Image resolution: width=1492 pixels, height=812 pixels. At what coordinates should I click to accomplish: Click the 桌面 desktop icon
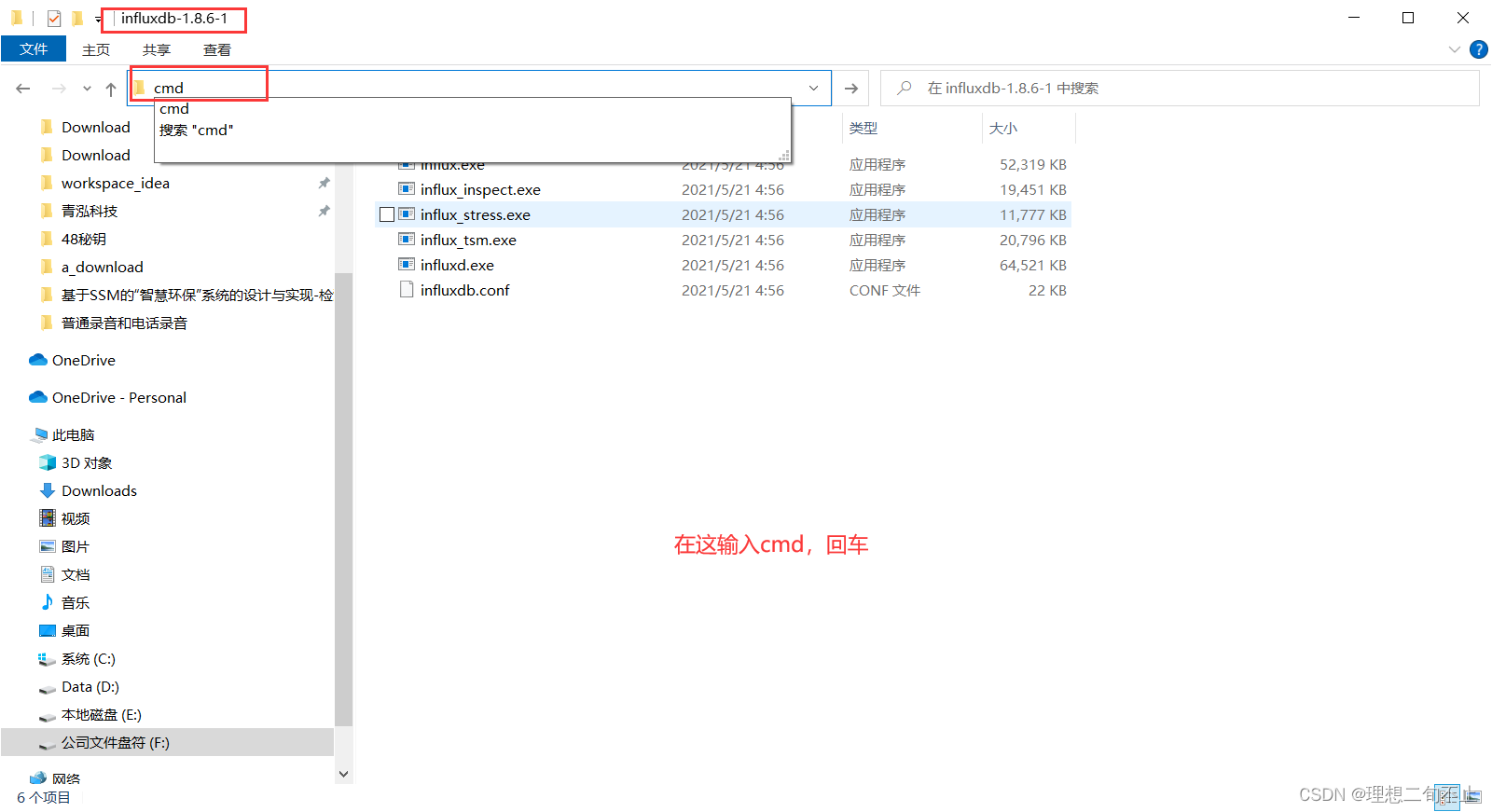(48, 630)
